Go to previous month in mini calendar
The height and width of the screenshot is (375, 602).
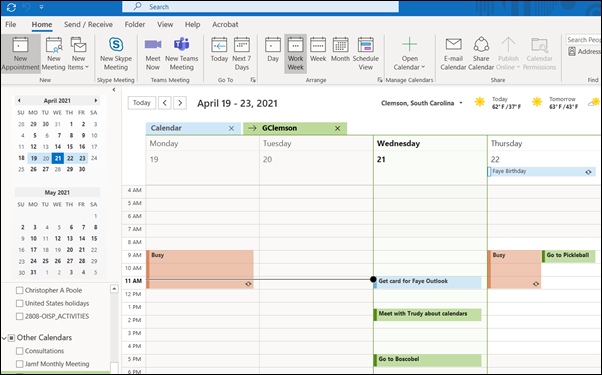[19, 101]
